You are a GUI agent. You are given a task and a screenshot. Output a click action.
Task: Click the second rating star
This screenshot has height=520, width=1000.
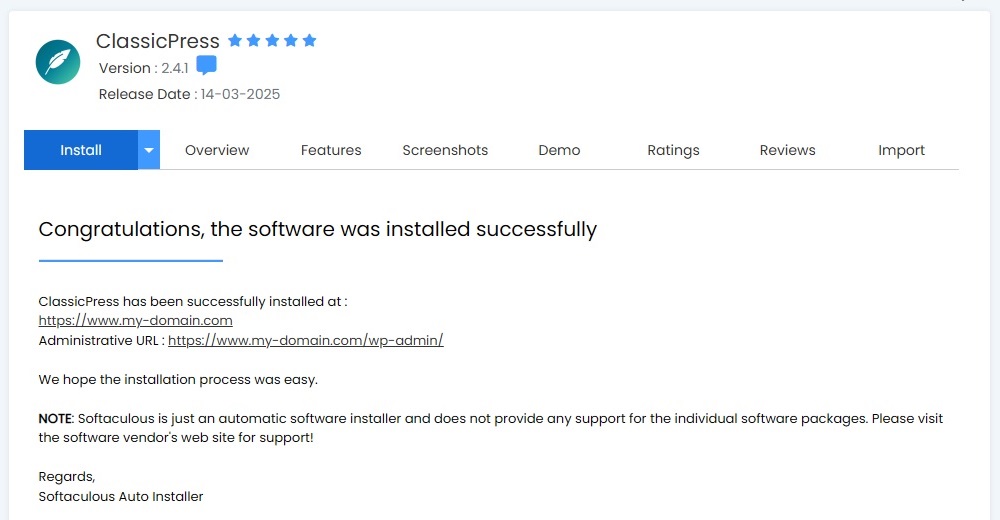254,41
